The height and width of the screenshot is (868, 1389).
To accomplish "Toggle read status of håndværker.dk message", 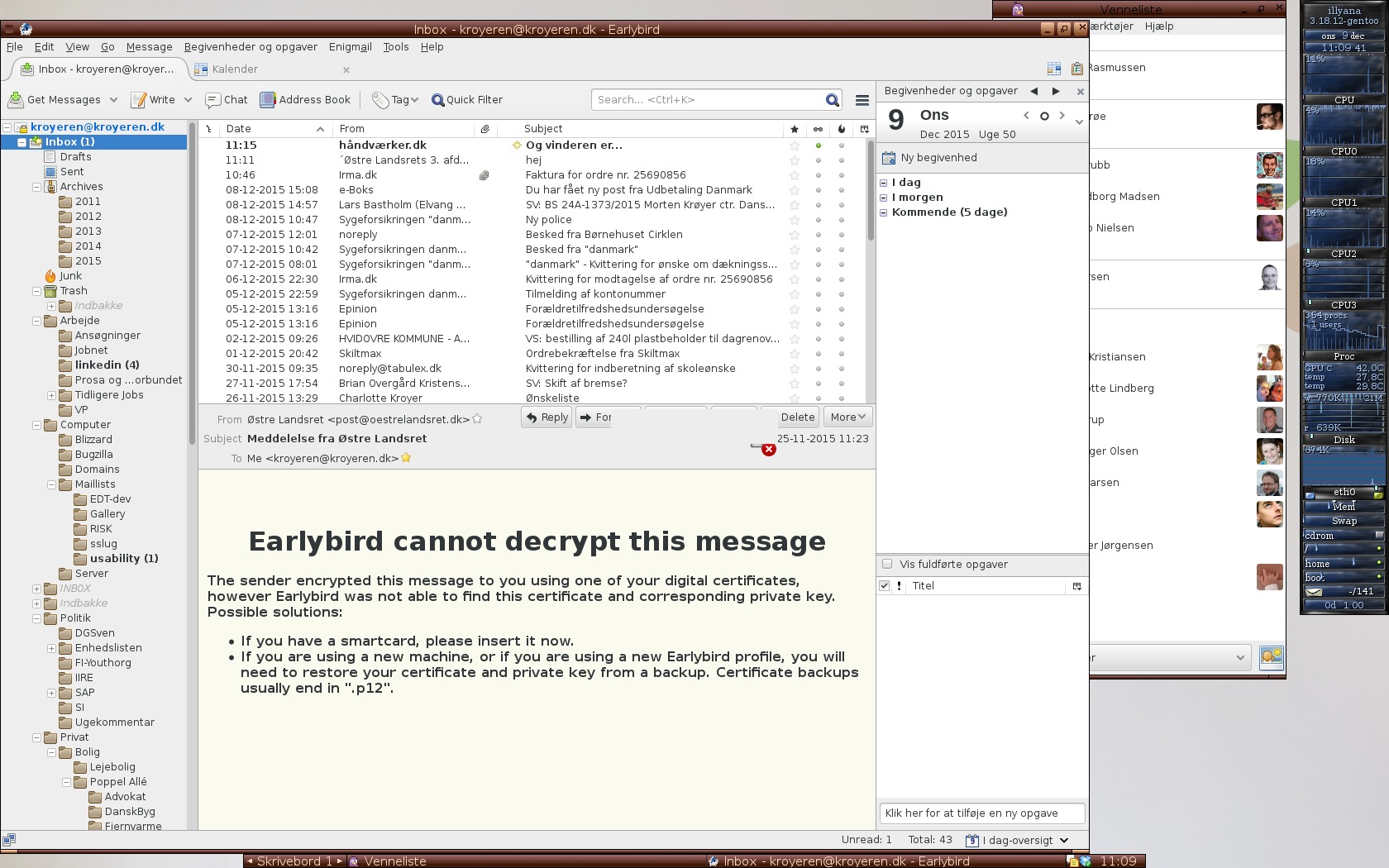I will (819, 145).
